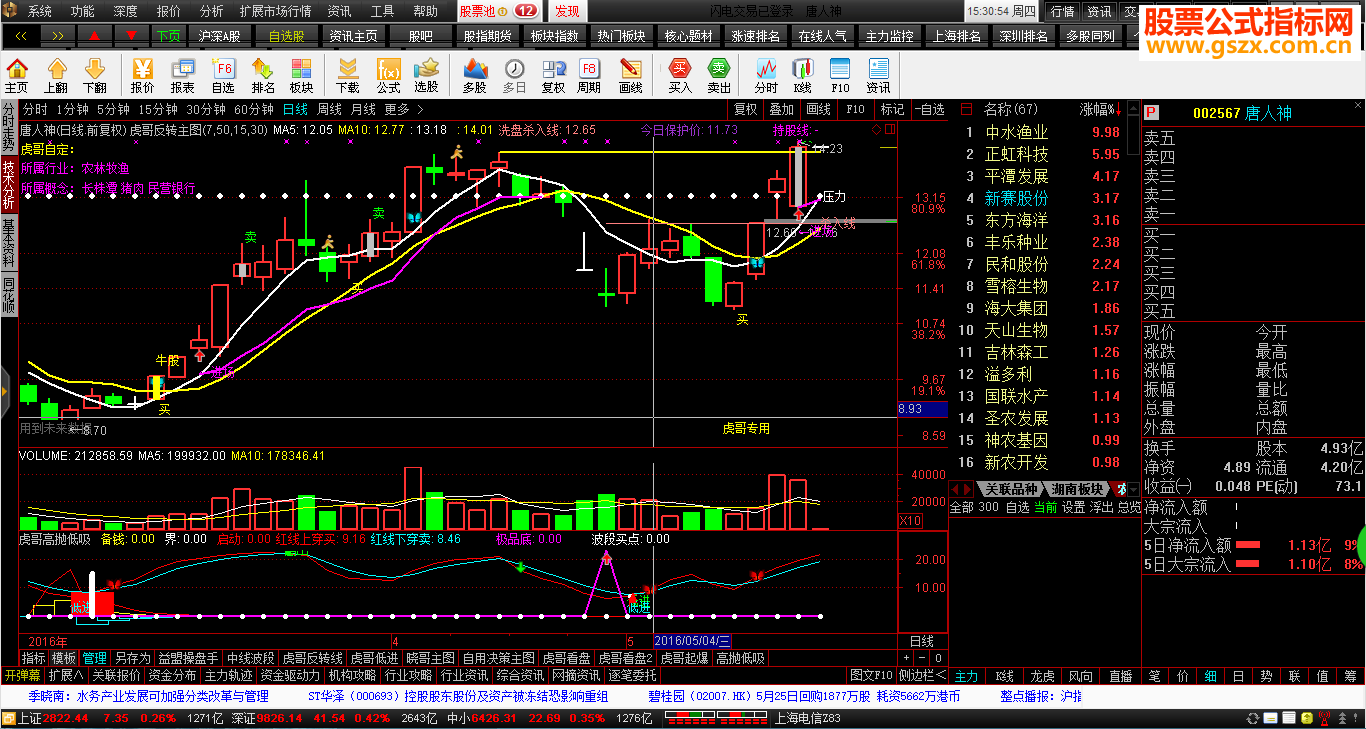The width and height of the screenshot is (1366, 729).
Task: Select the 15分钟 period
Action: click(158, 109)
